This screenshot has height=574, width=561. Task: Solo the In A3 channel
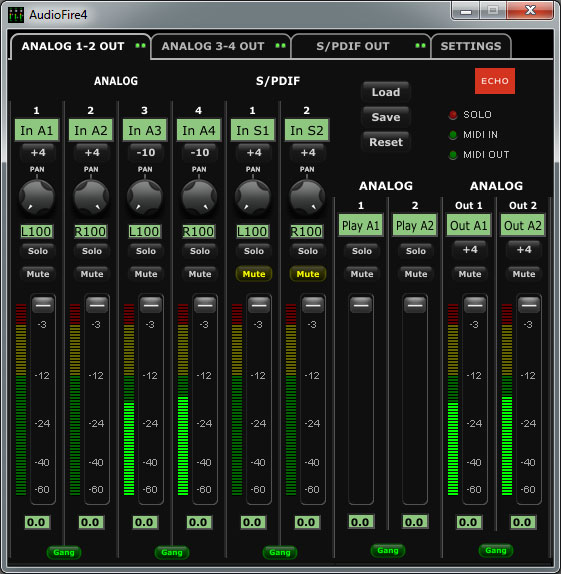[x=146, y=251]
